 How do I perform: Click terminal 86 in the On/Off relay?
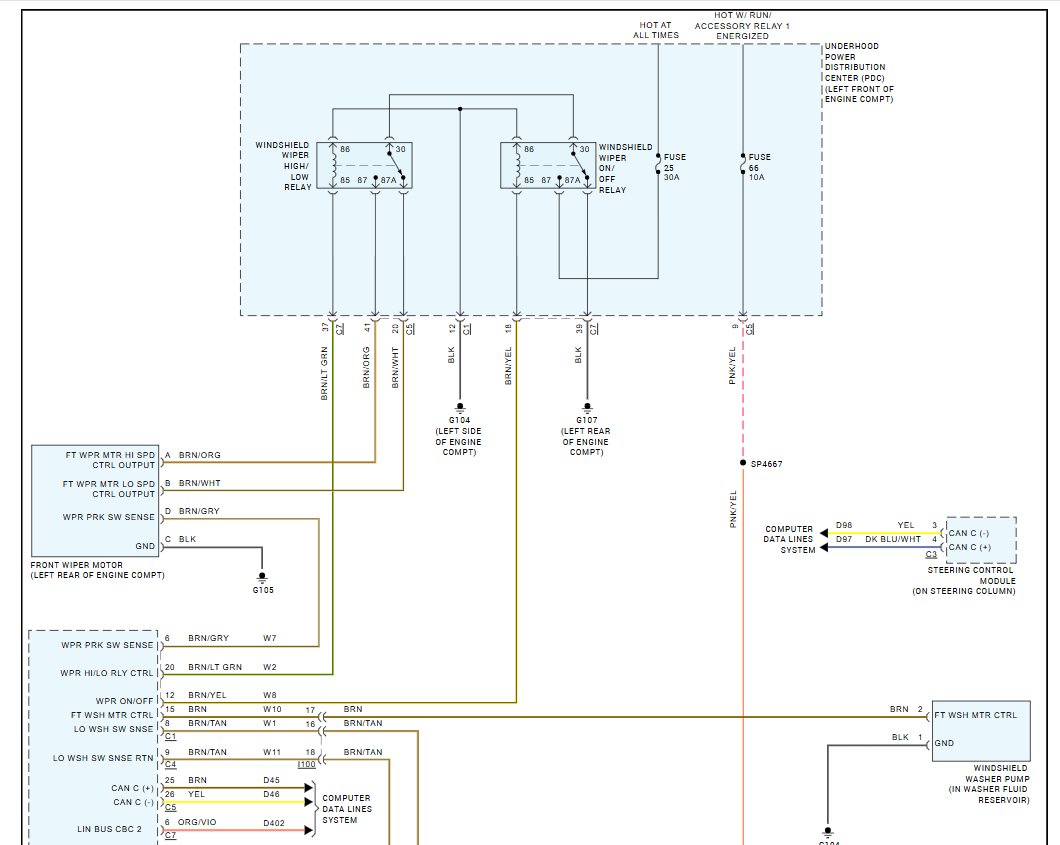click(529, 149)
